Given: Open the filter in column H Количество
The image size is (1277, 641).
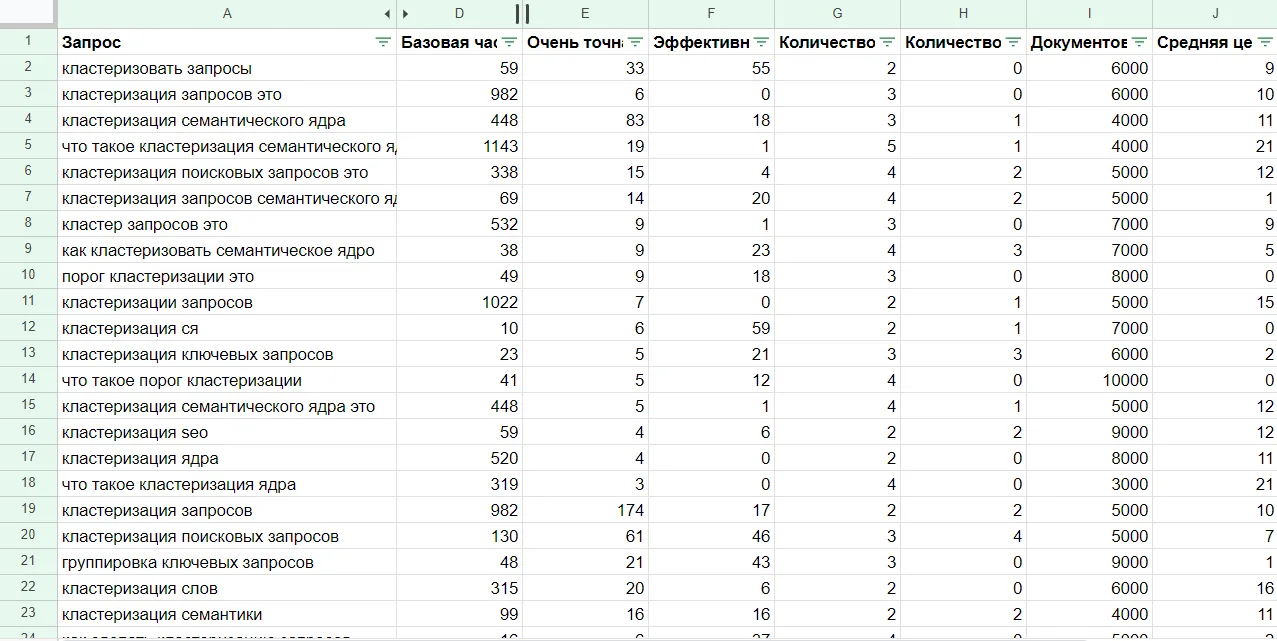Looking at the screenshot, I should click(x=1014, y=42).
